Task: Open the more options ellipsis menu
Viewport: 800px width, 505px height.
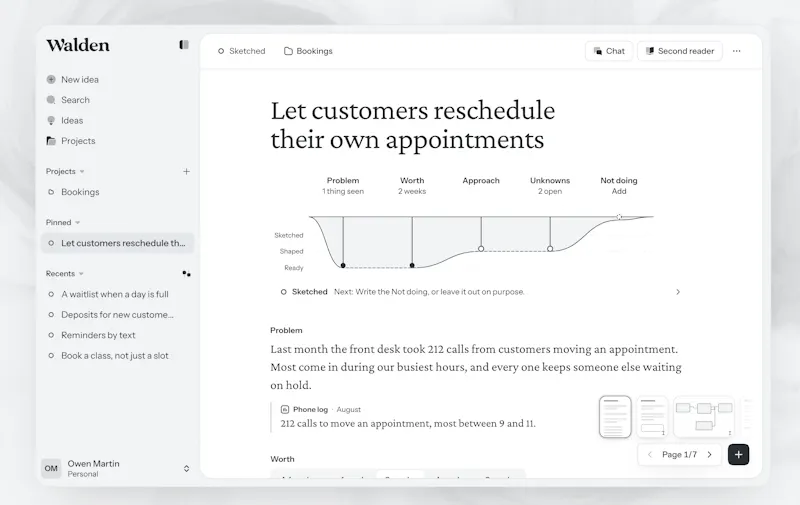Action: (x=737, y=51)
